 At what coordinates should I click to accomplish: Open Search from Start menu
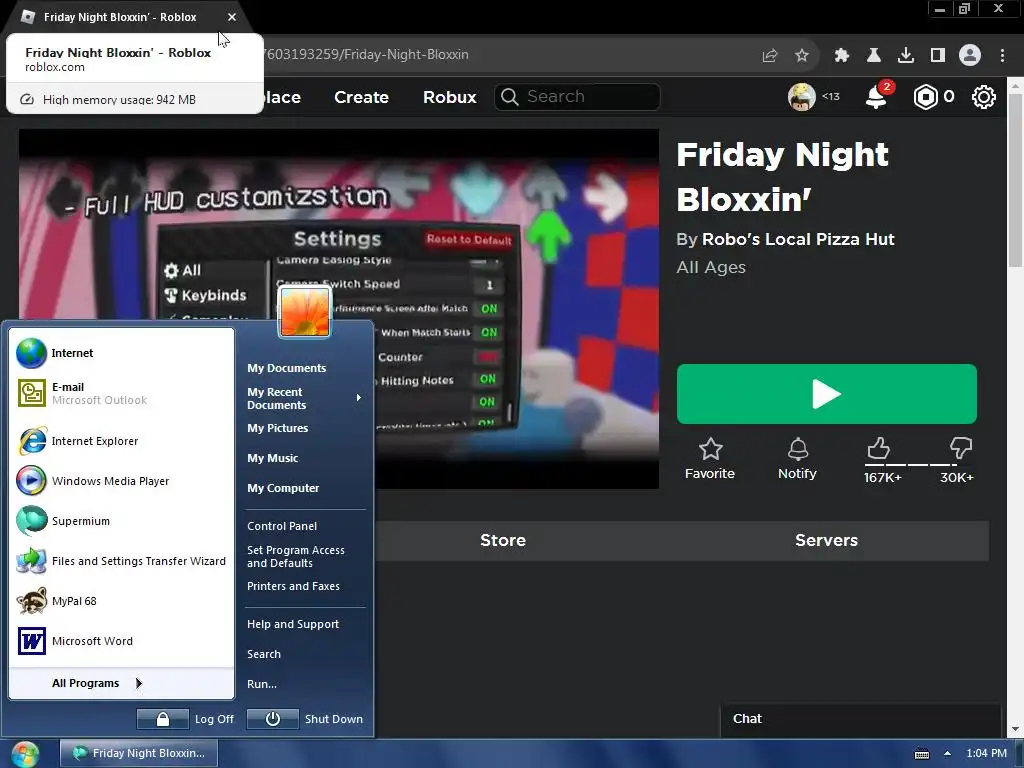pyautogui.click(x=264, y=654)
